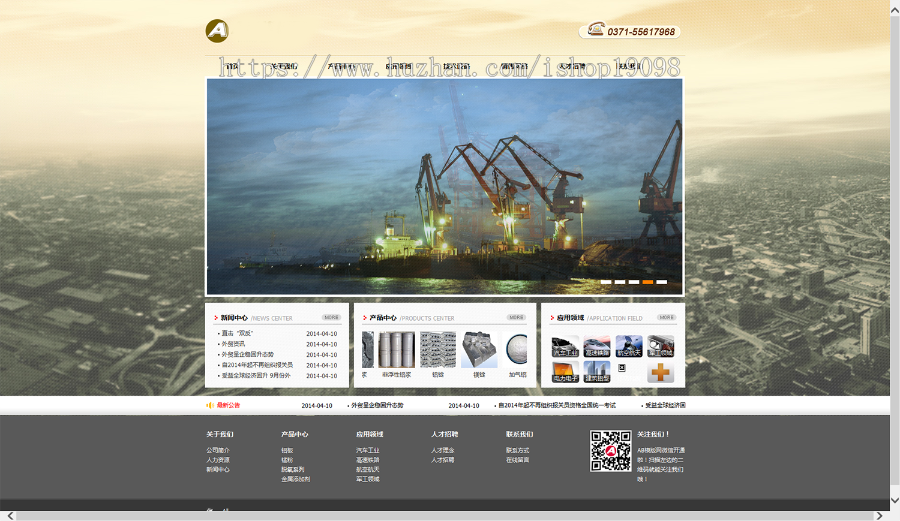The width and height of the screenshot is (900, 521).
Task: Open 联系我们 in the top navigation bar
Action: coord(629,66)
